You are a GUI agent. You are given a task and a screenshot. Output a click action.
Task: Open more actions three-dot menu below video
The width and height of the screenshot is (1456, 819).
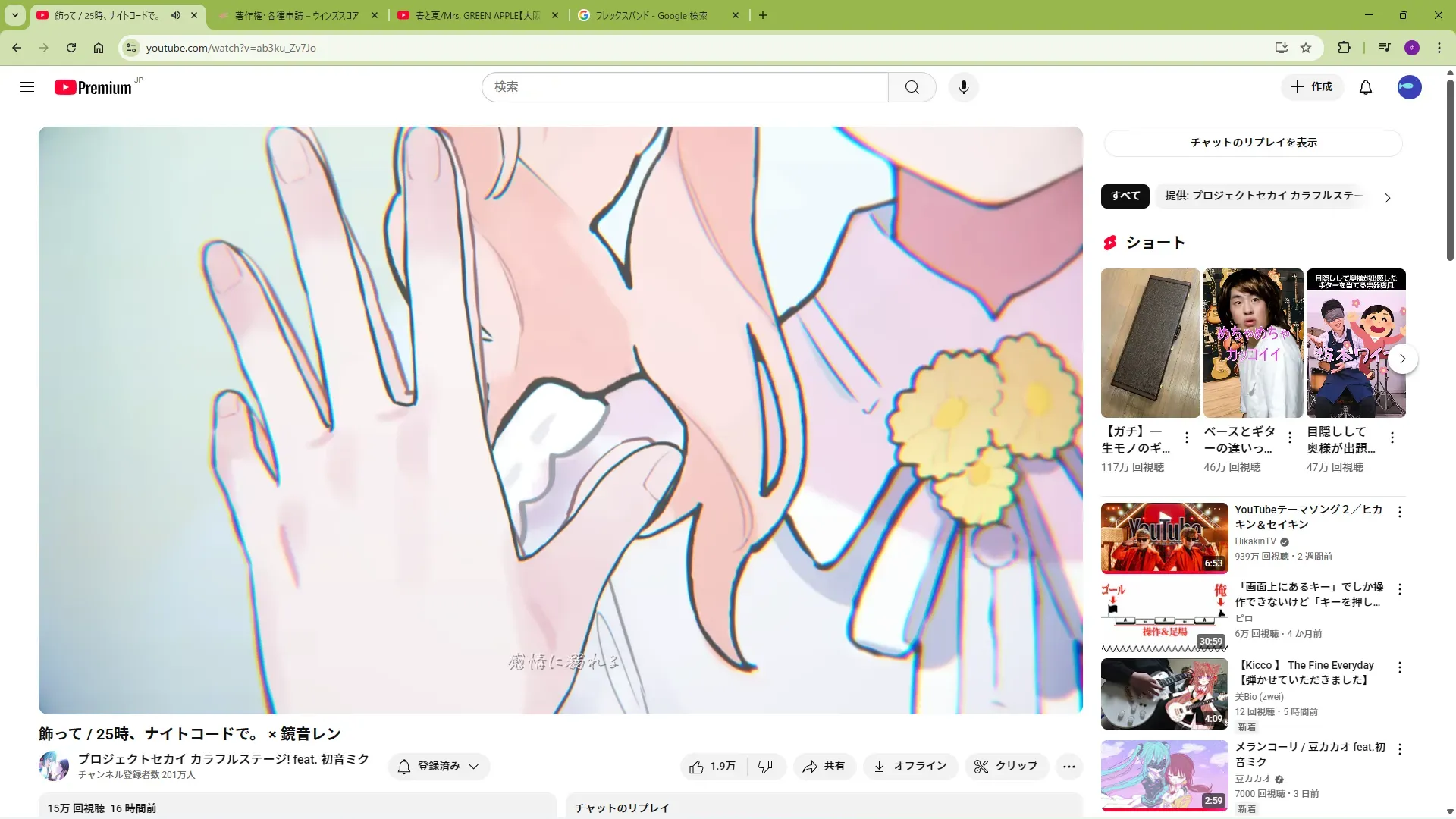(1068, 767)
